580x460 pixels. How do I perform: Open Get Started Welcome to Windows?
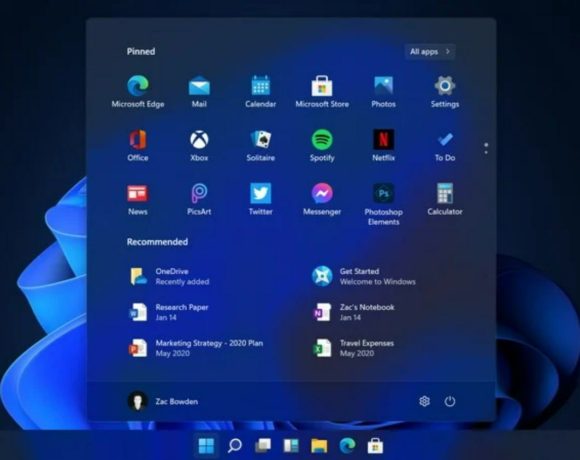(x=364, y=276)
